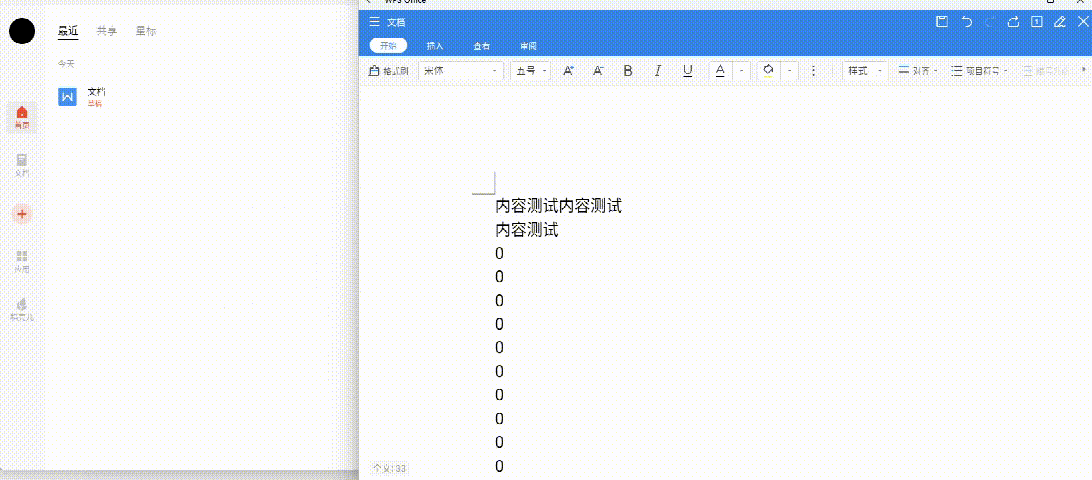Toggle underline formatting
Image resolution: width=1092 pixels, height=480 pixels.
point(687,70)
